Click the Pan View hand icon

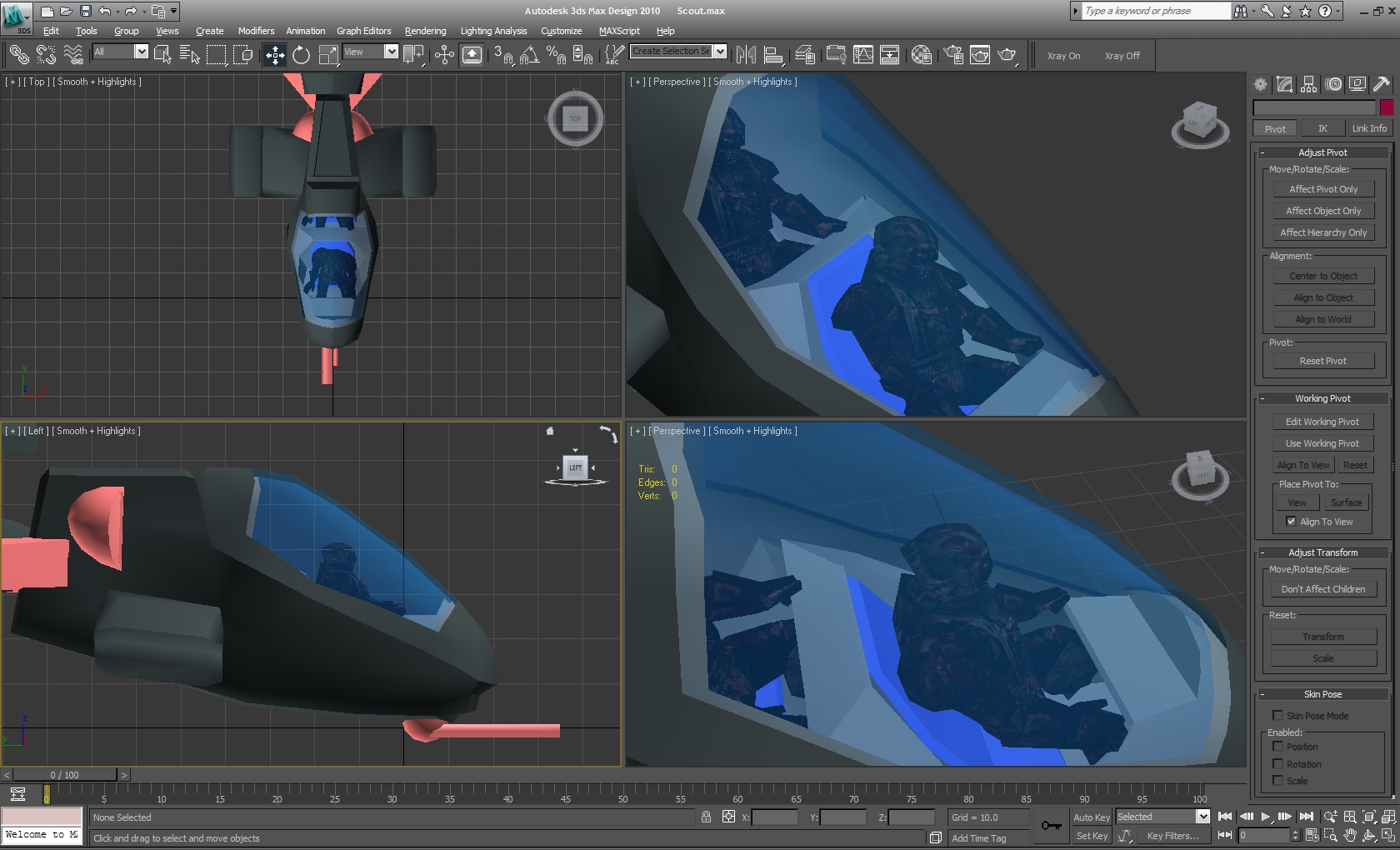[x=1350, y=835]
